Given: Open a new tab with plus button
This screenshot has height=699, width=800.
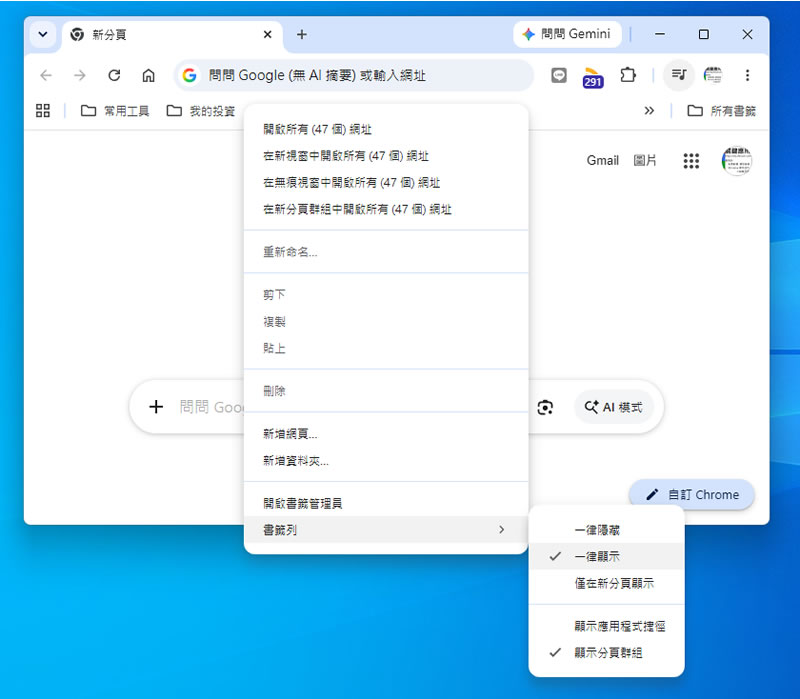Looking at the screenshot, I should [302, 34].
